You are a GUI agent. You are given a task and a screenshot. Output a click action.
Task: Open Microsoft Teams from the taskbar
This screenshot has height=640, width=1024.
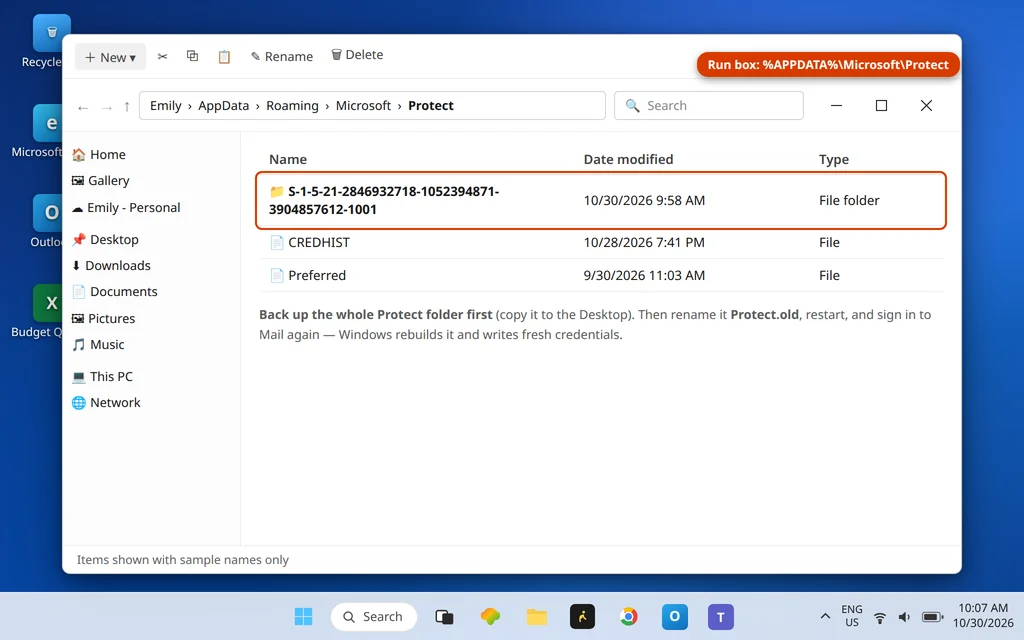tap(721, 616)
